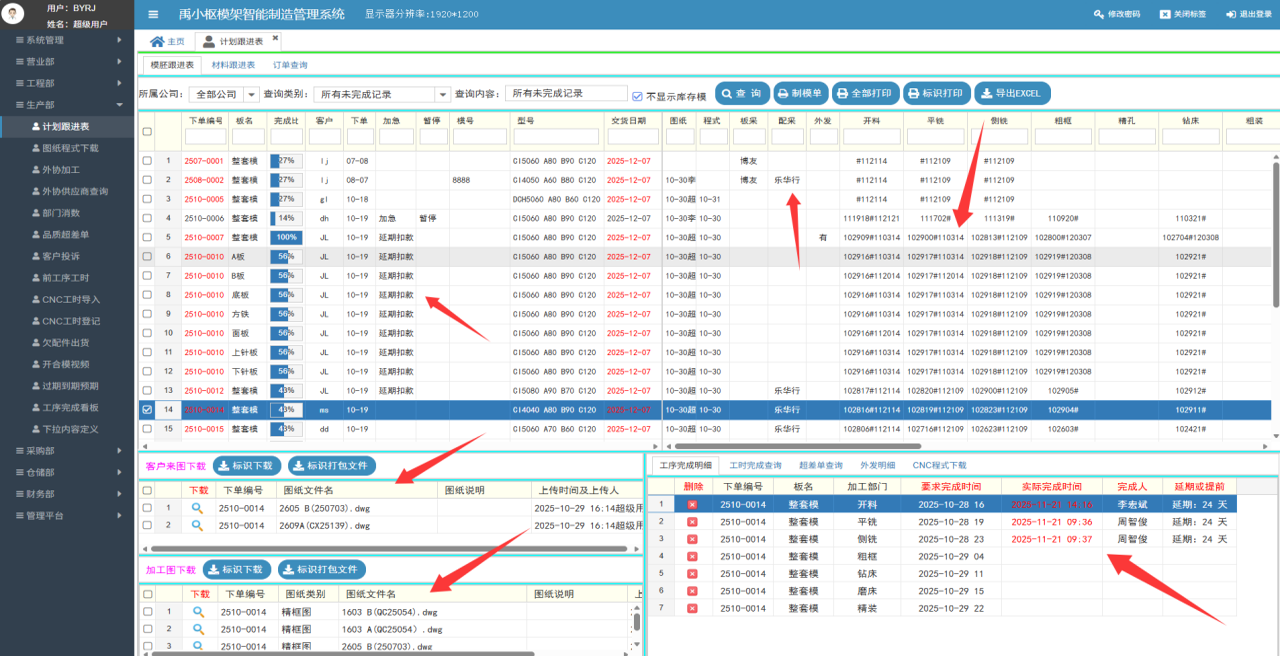Click the 关闭标签 icon in header
The width and height of the screenshot is (1280, 657).
point(1164,14)
